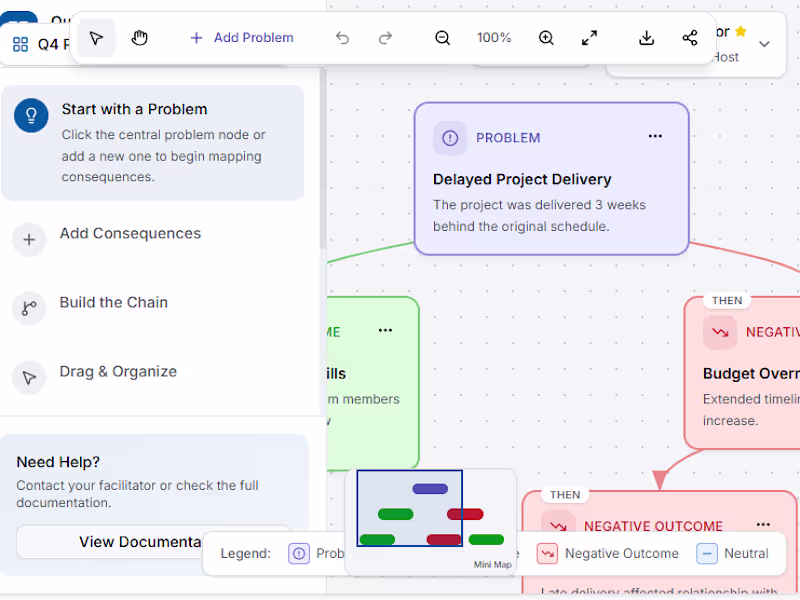Redo the last undone action
This screenshot has height=600, width=800.
385,37
